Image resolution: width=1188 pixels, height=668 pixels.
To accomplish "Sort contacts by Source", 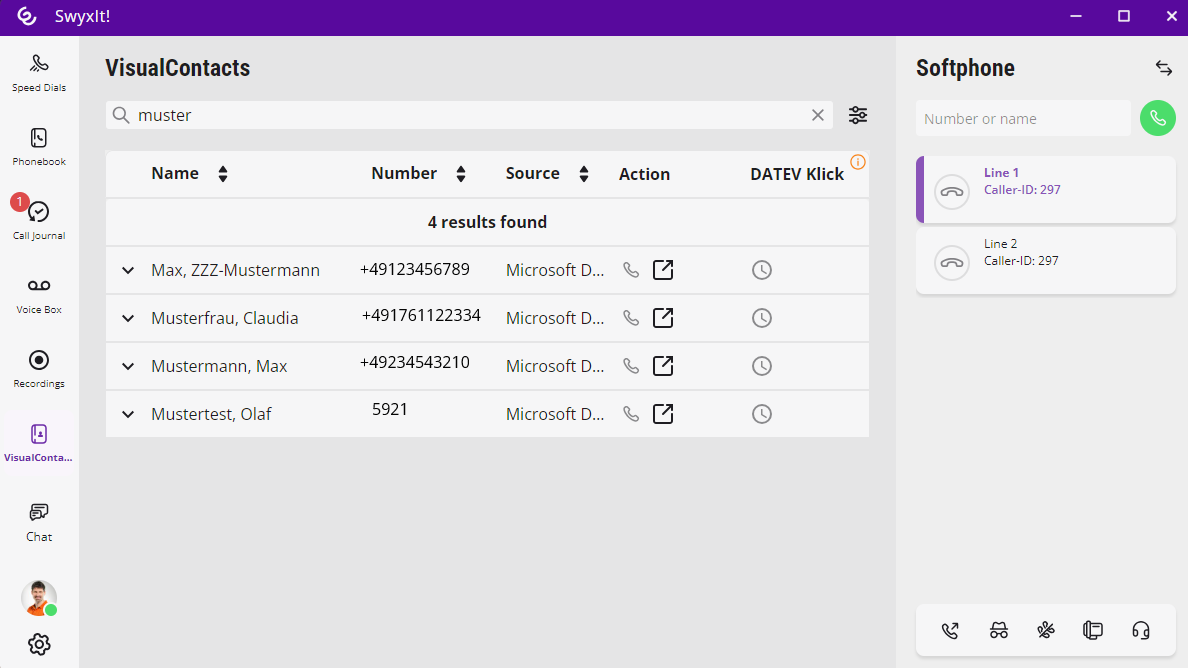I will click(x=583, y=174).
